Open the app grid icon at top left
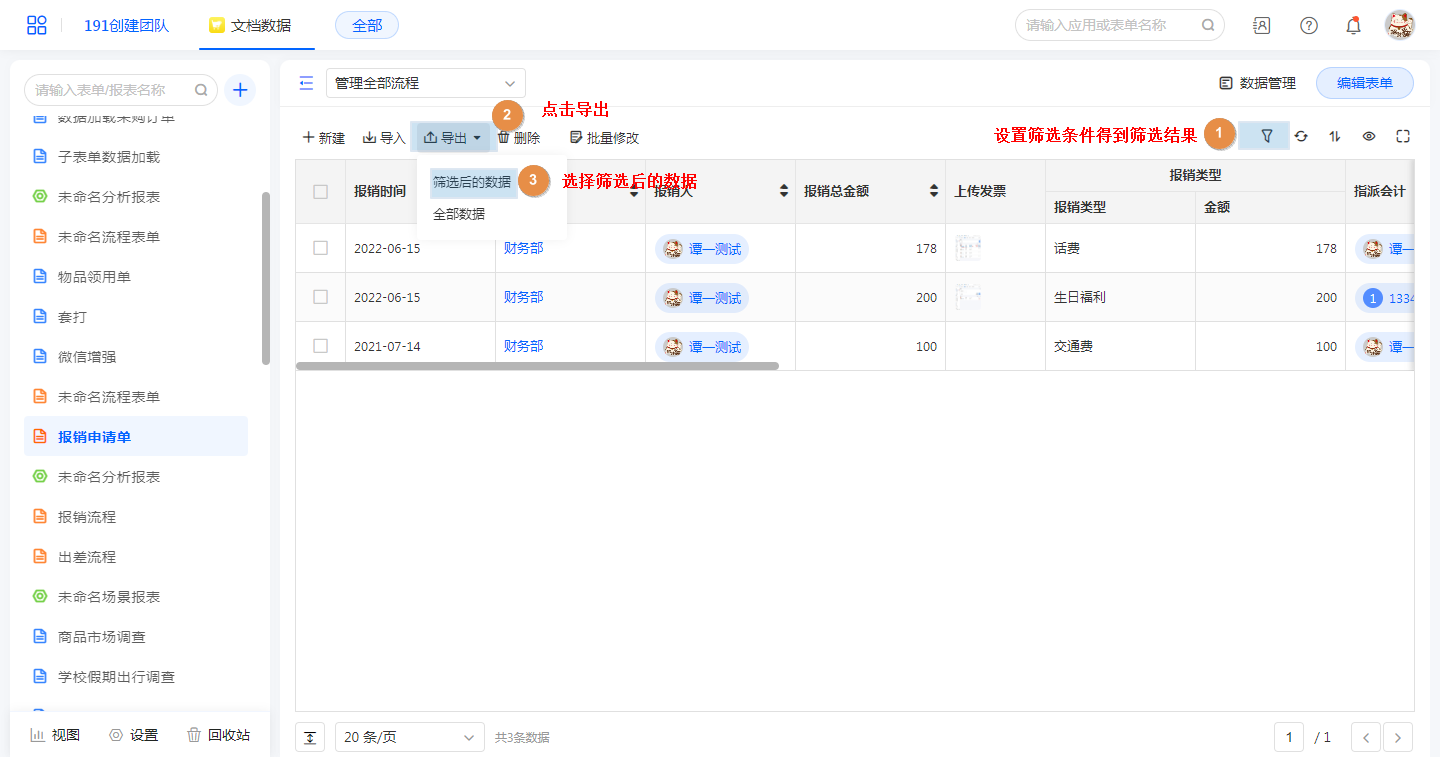The width and height of the screenshot is (1440, 757). point(37,26)
